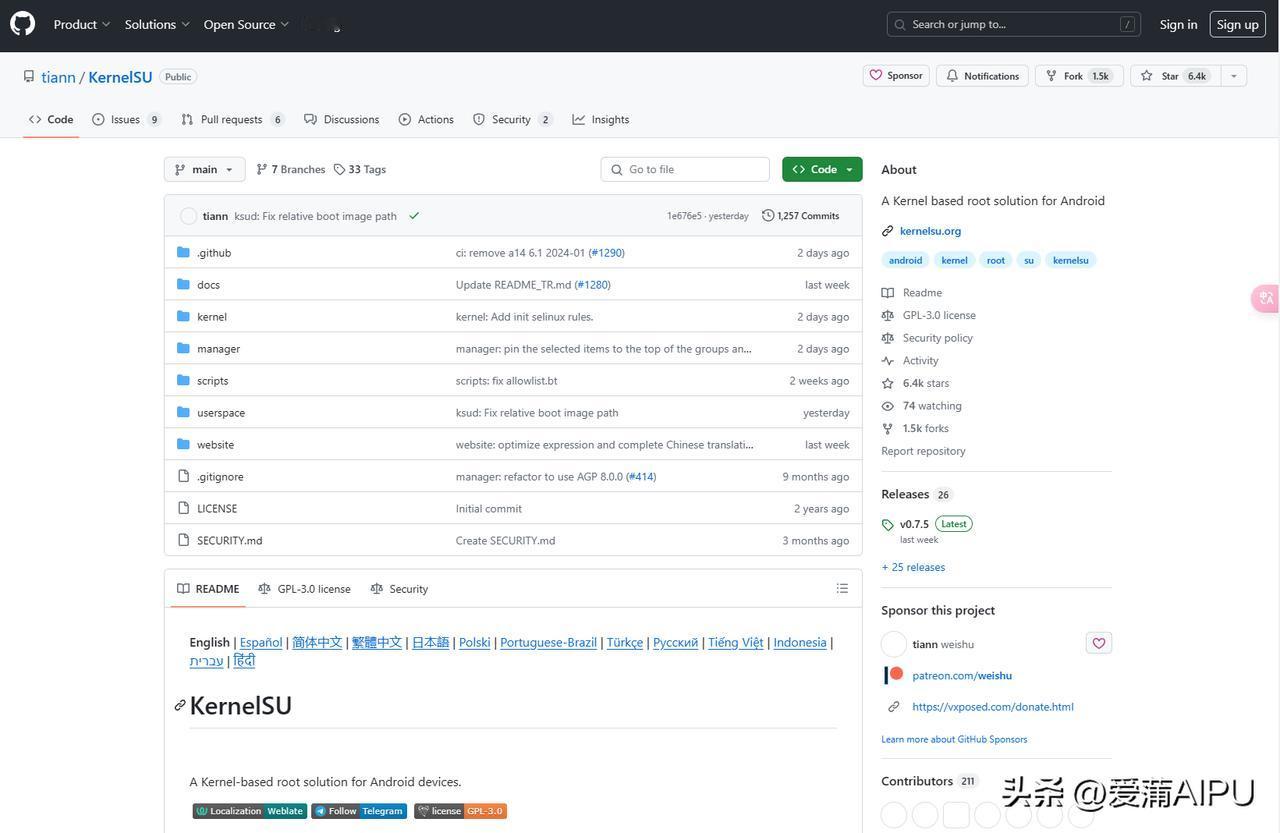Viewport: 1280px width, 833px height.
Task: Click the translate floating icon at right edge
Action: (1266, 298)
